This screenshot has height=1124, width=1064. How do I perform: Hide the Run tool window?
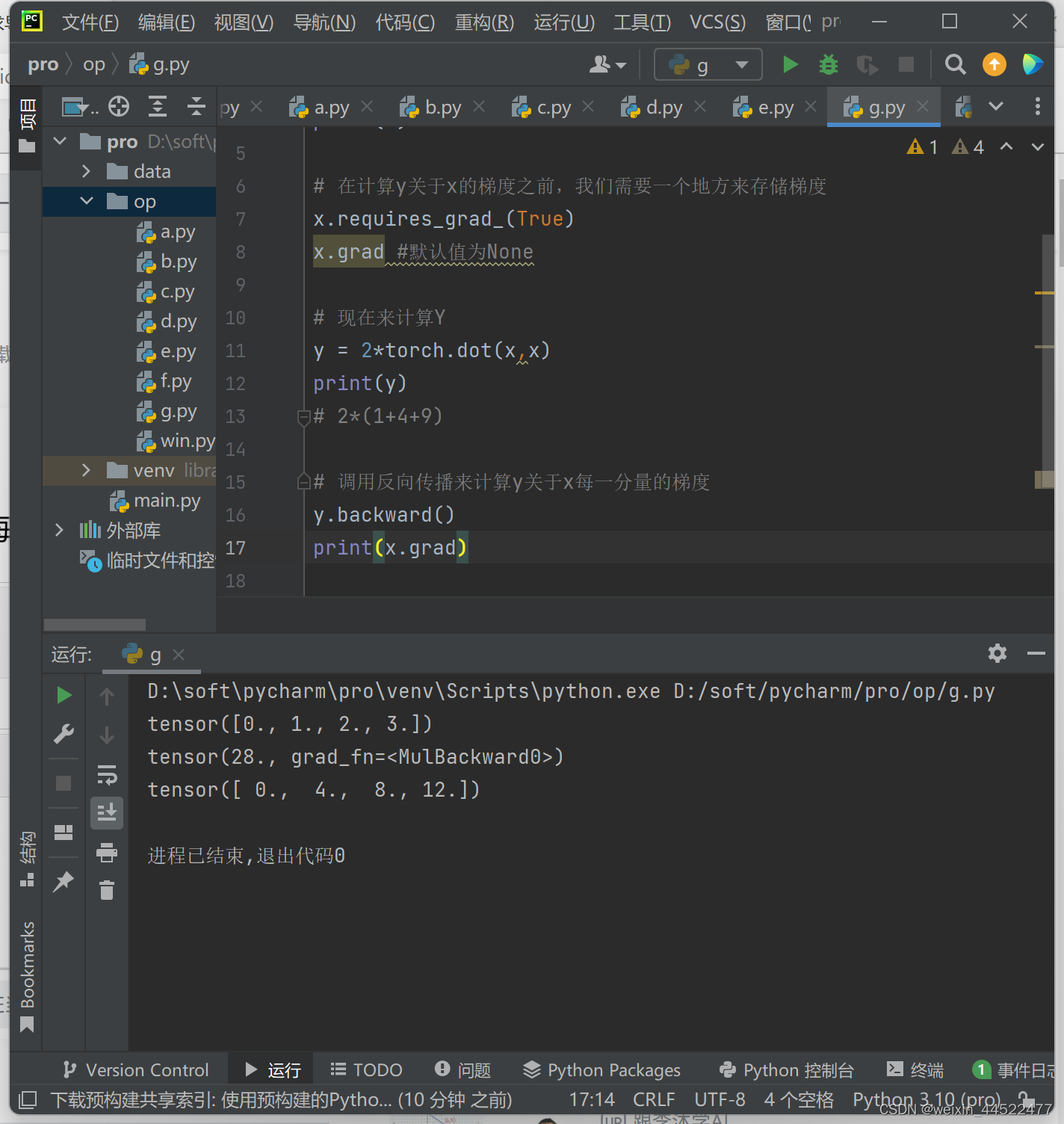(x=1036, y=654)
